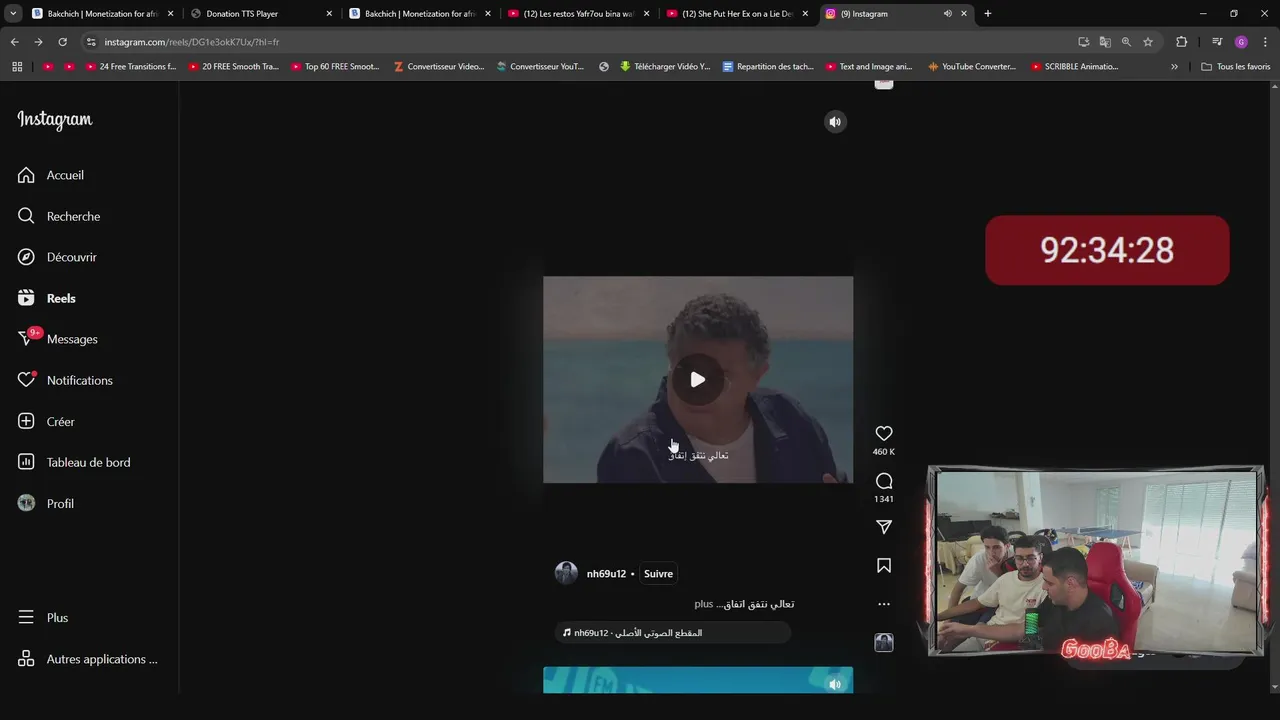Click the address bar URL

pos(192,42)
